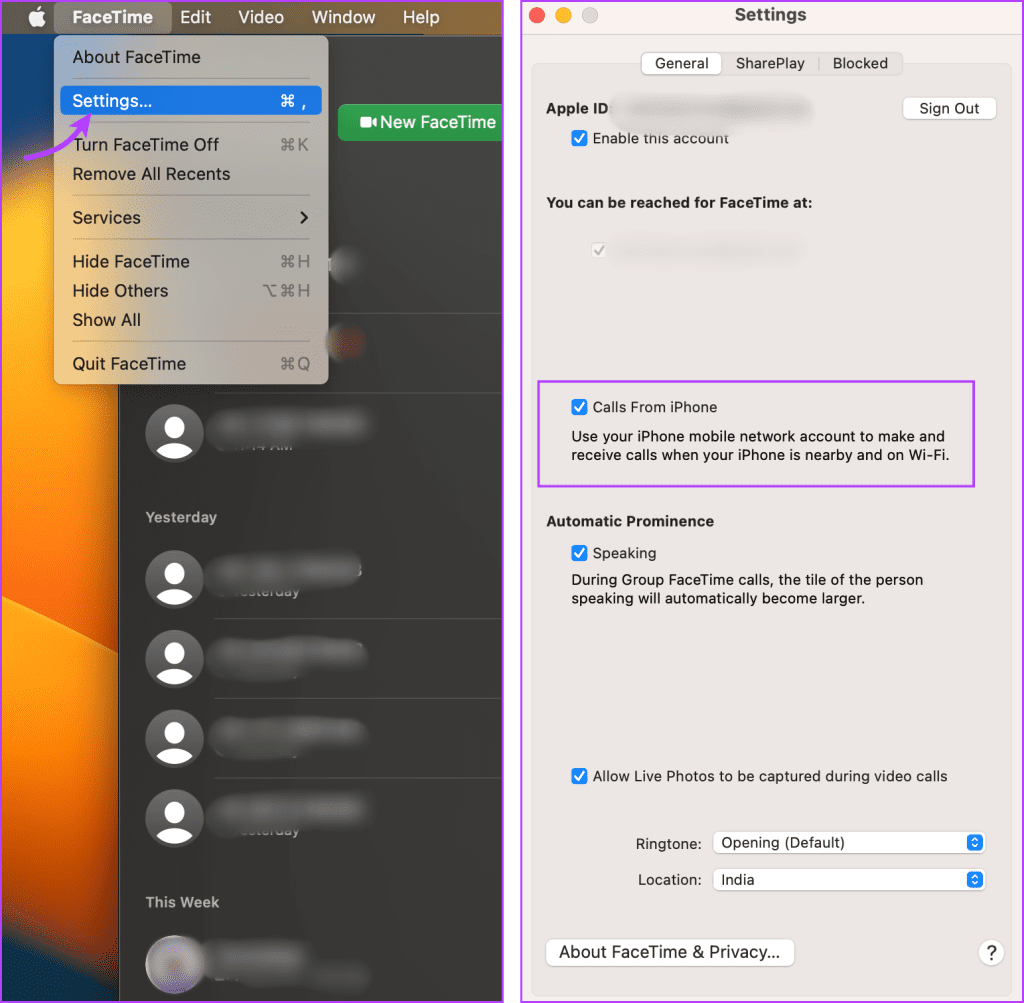The image size is (1024, 1003).
Task: Click the help question mark button
Action: 991,953
